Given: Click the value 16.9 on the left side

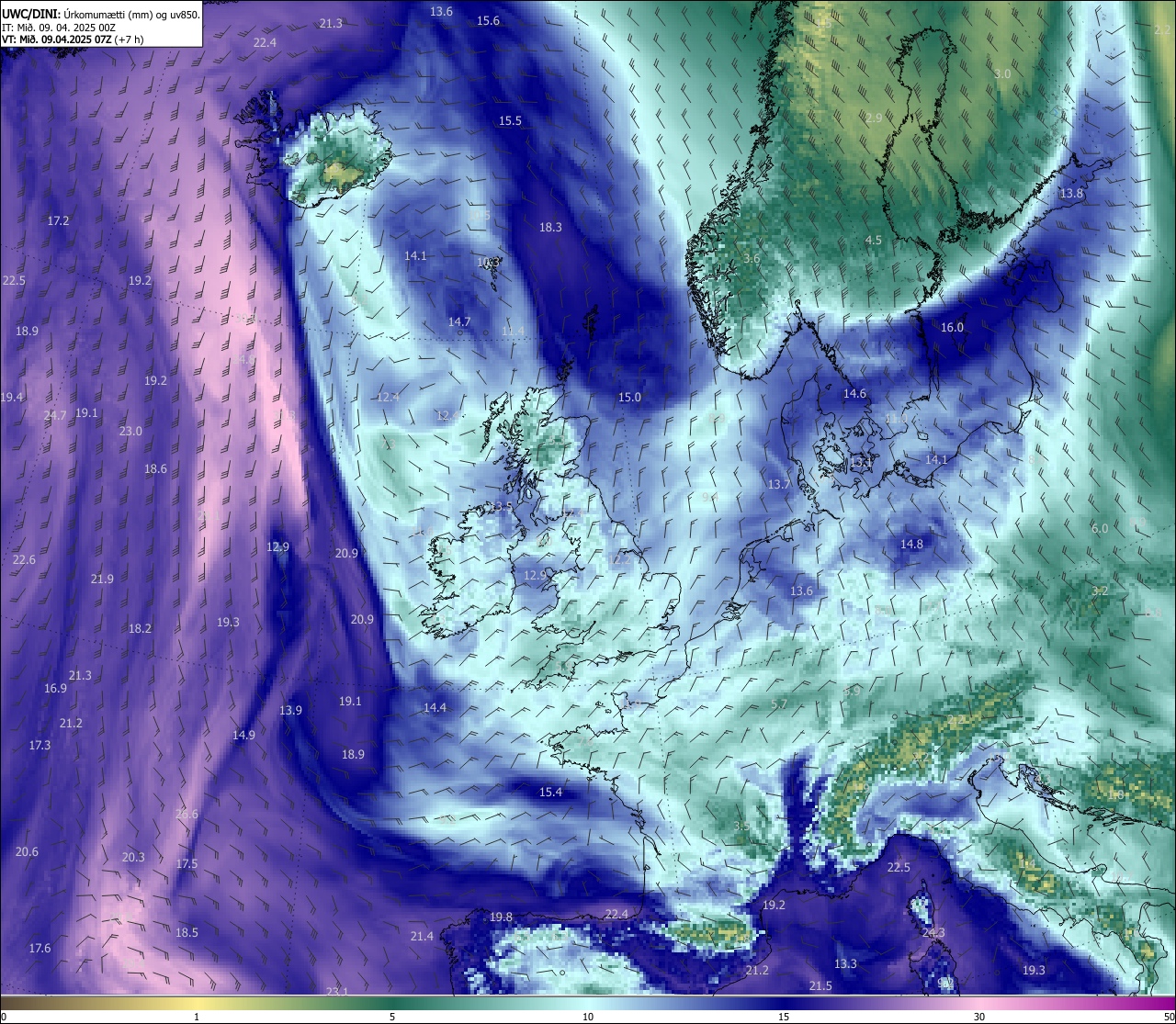Looking at the screenshot, I should pyautogui.click(x=55, y=688).
